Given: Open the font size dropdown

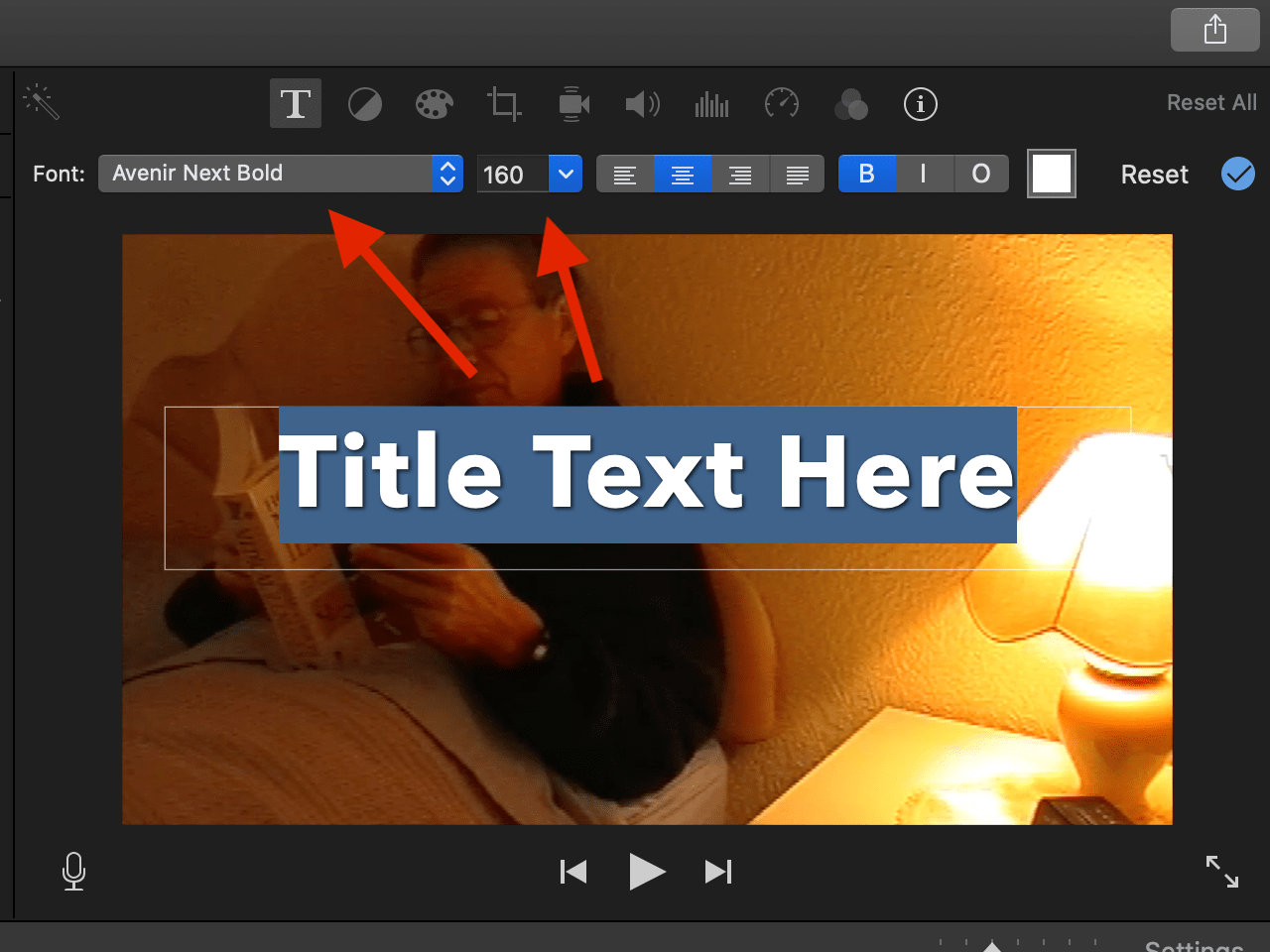Looking at the screenshot, I should 565,174.
